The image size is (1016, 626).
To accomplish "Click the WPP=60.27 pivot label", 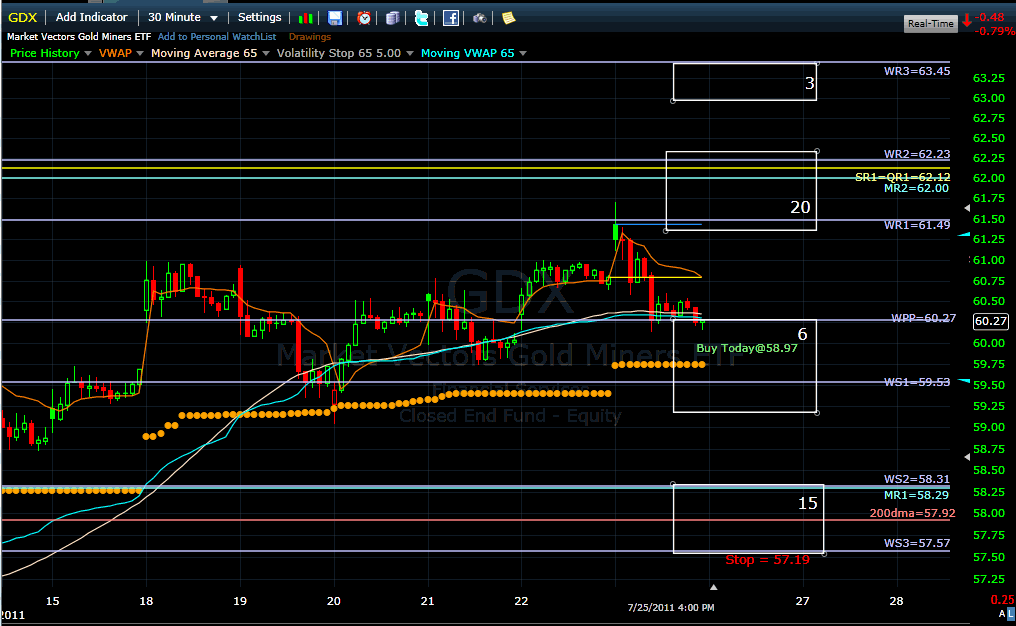I will click(x=923, y=318).
